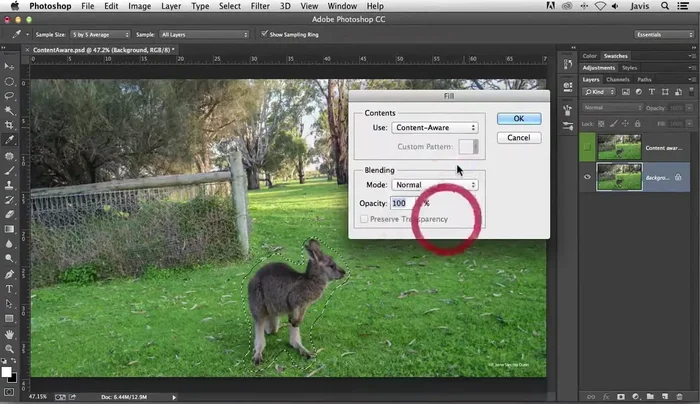
Task: Toggle the Show Sampling Ring checkbox
Action: coord(264,34)
